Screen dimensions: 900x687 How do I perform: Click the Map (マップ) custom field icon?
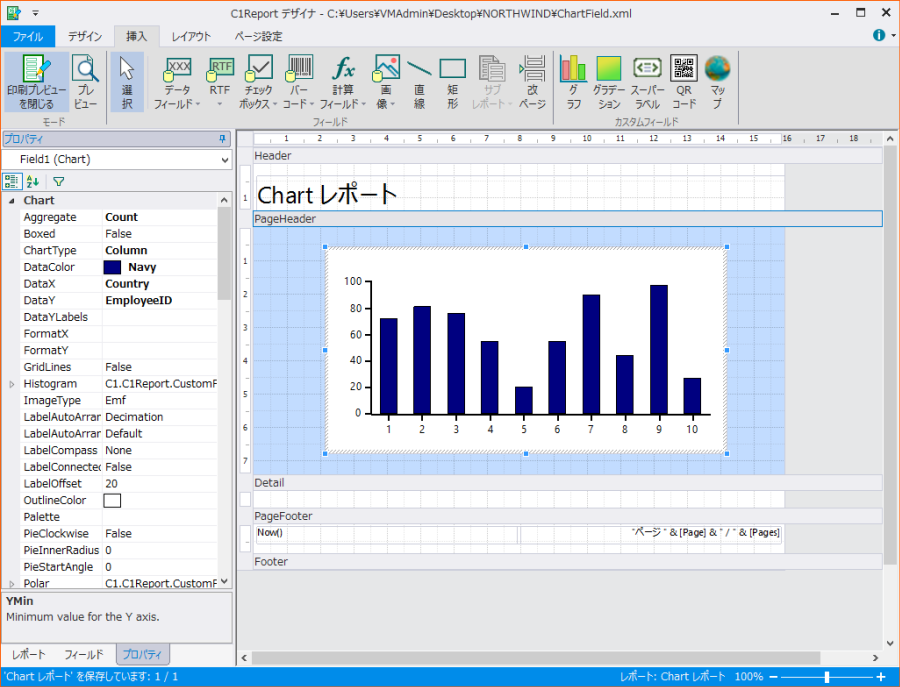pyautogui.click(x=717, y=81)
